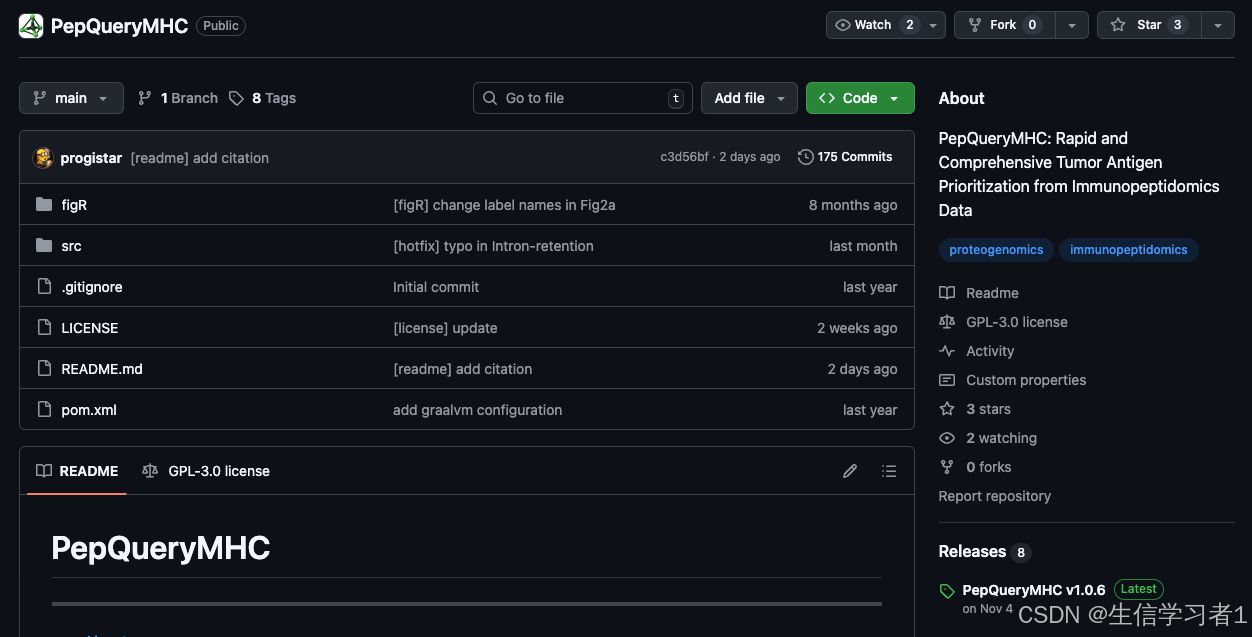This screenshot has width=1252, height=637.
Task: Open the README outline list icon
Action: pyautogui.click(x=889, y=471)
